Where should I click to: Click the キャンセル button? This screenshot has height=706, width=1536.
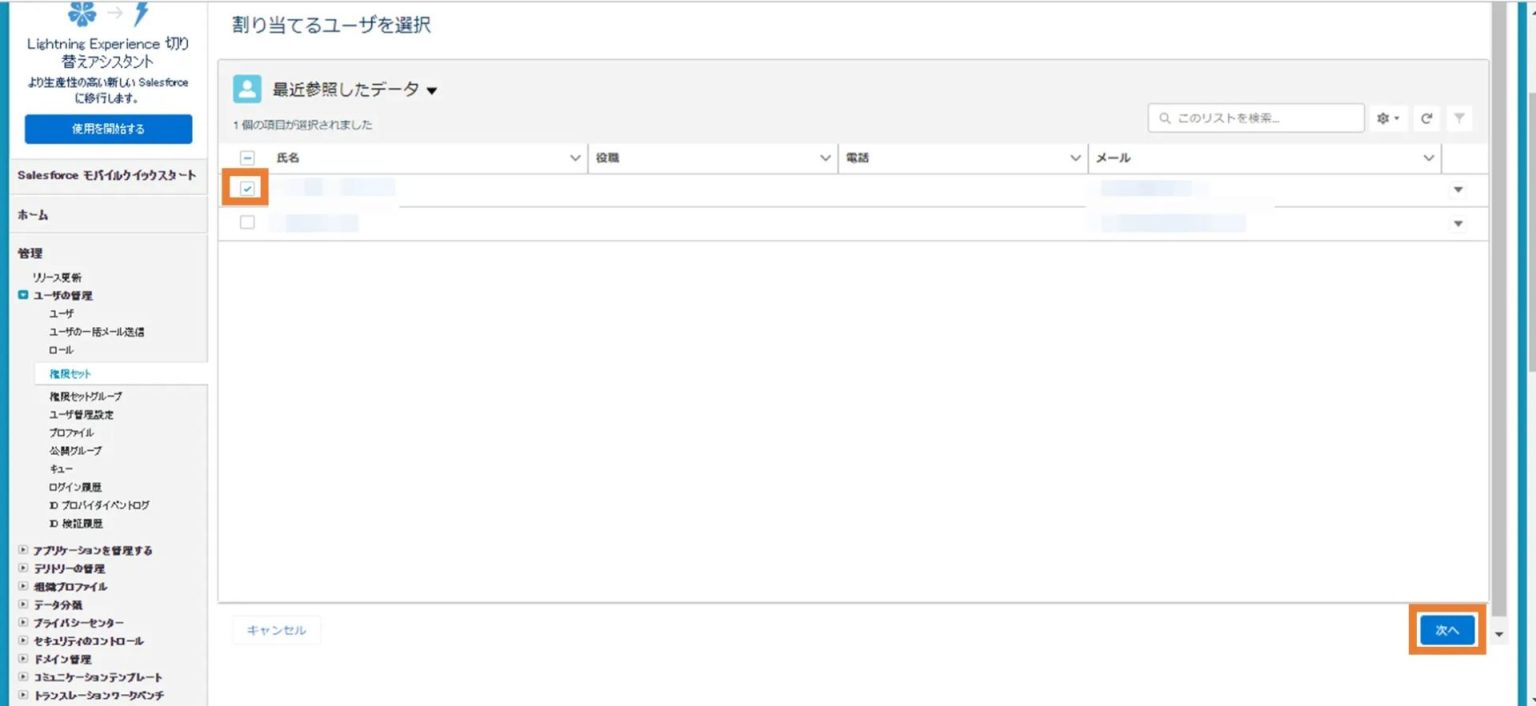tap(276, 631)
